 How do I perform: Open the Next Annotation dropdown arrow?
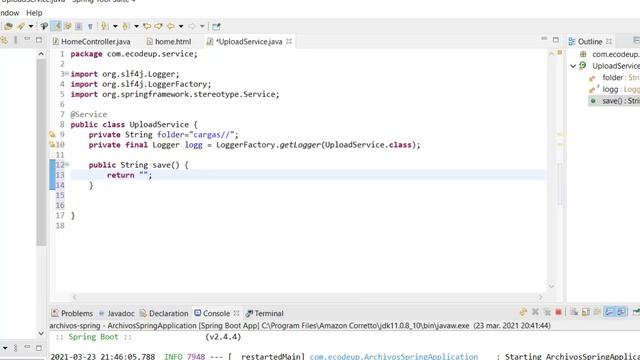[x=115, y=27]
